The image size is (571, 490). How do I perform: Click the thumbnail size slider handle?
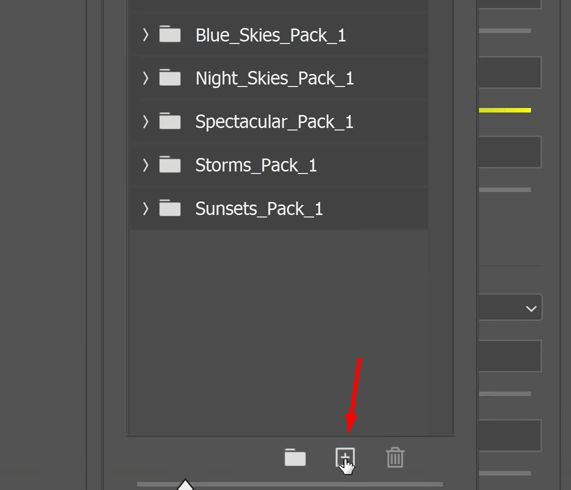pos(185,485)
